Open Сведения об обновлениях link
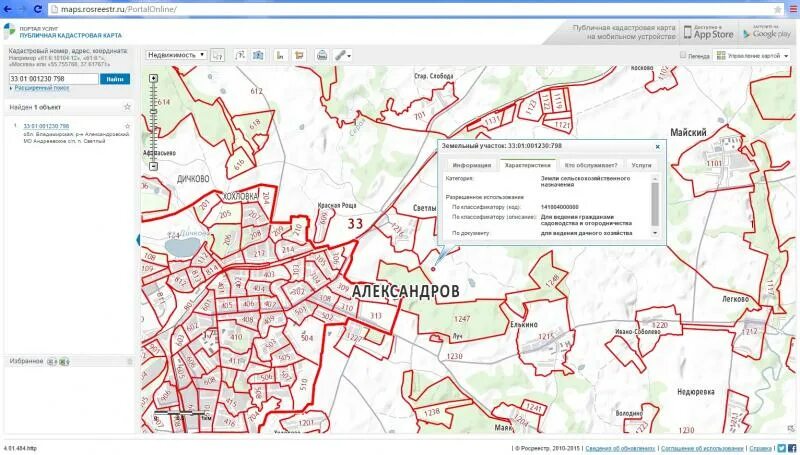 [x=620, y=448]
